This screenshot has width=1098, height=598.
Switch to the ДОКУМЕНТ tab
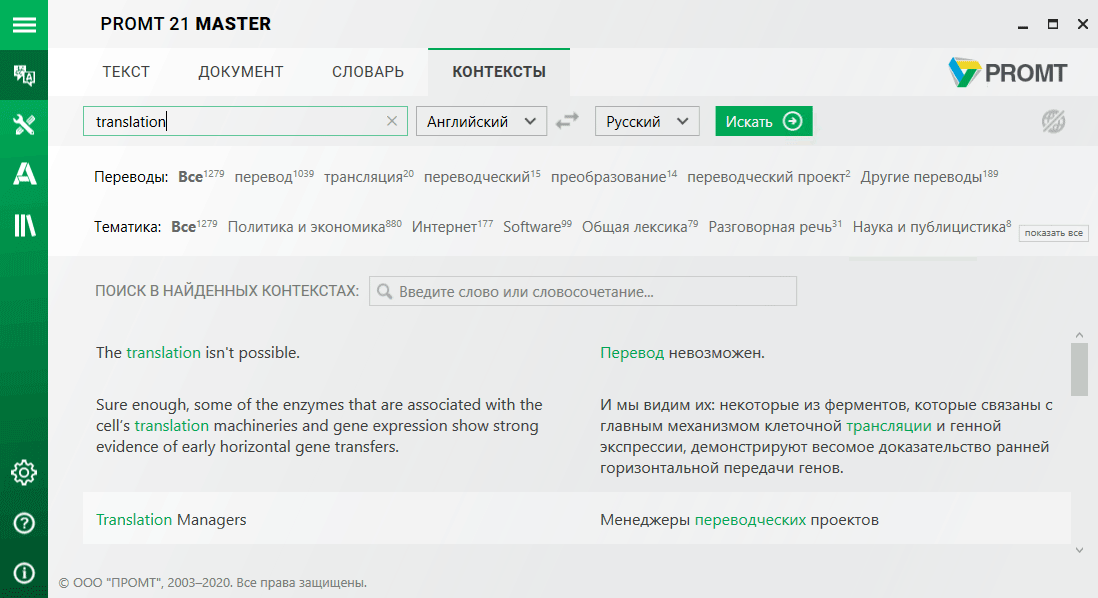[x=241, y=71]
